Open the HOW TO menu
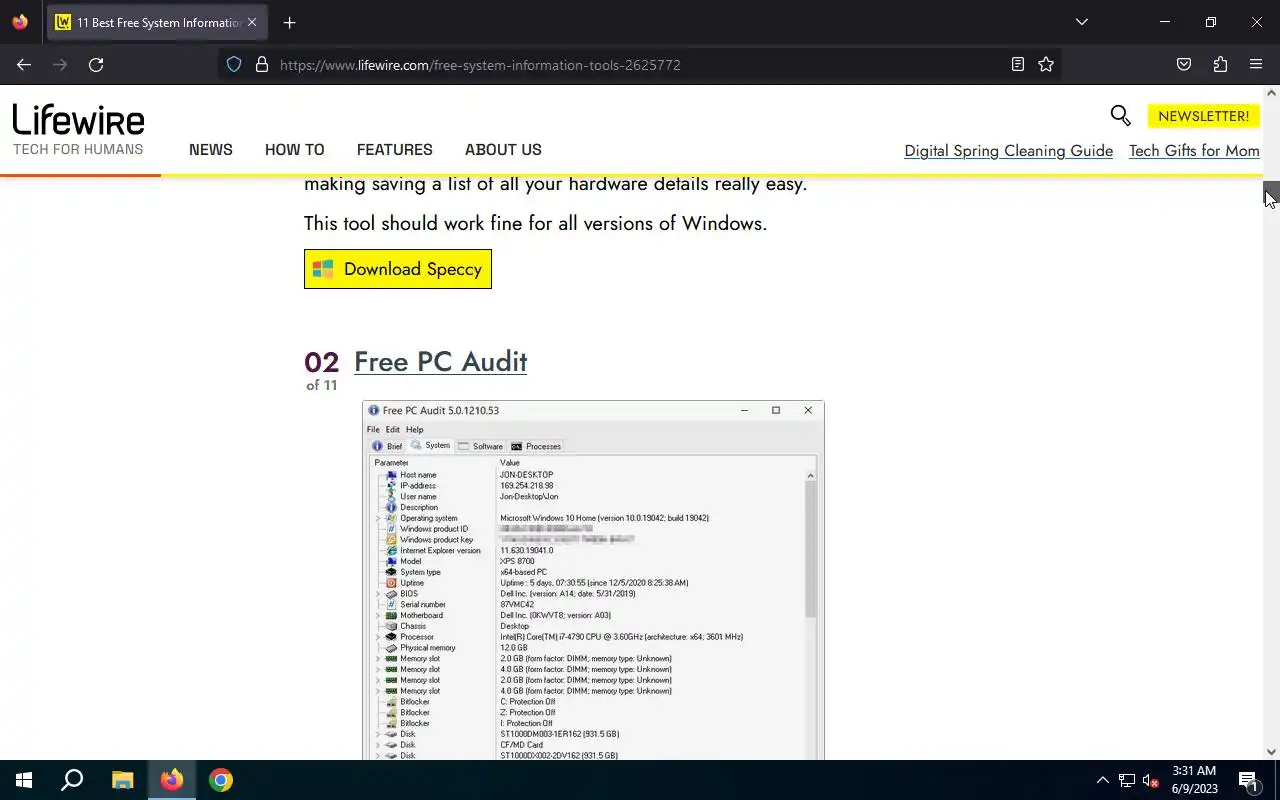This screenshot has height=800, width=1280. (294, 150)
